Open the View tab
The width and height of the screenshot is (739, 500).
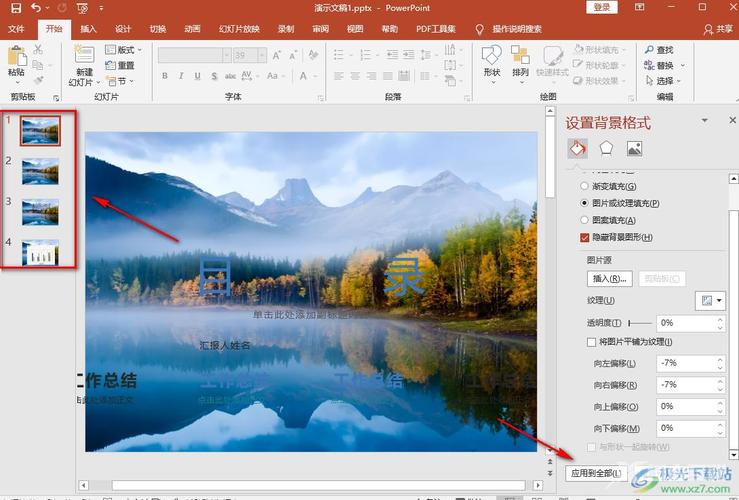point(355,29)
